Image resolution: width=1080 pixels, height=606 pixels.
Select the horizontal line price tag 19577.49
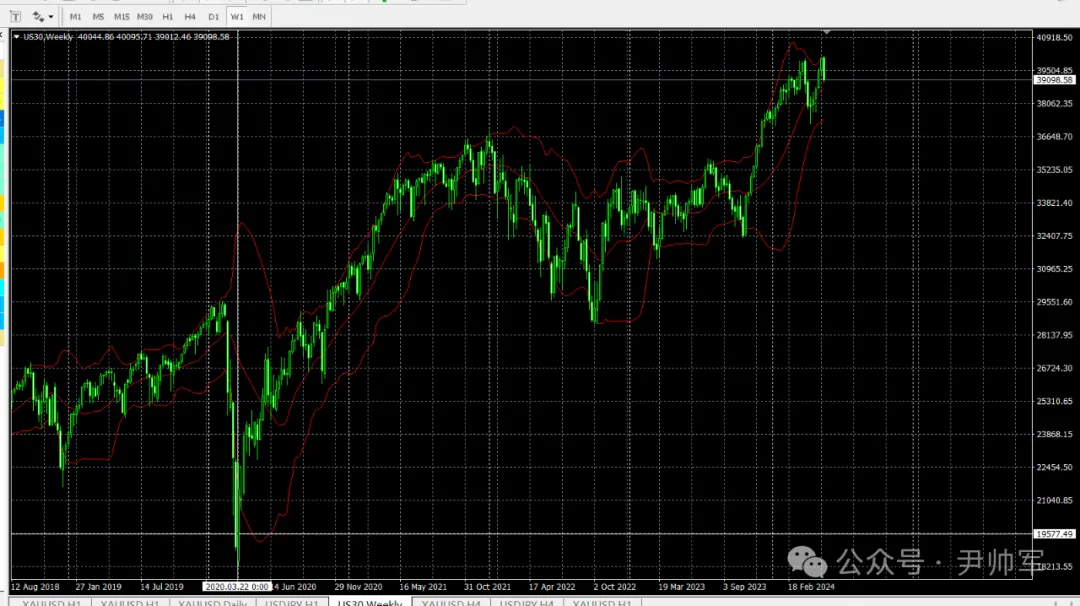click(1054, 534)
